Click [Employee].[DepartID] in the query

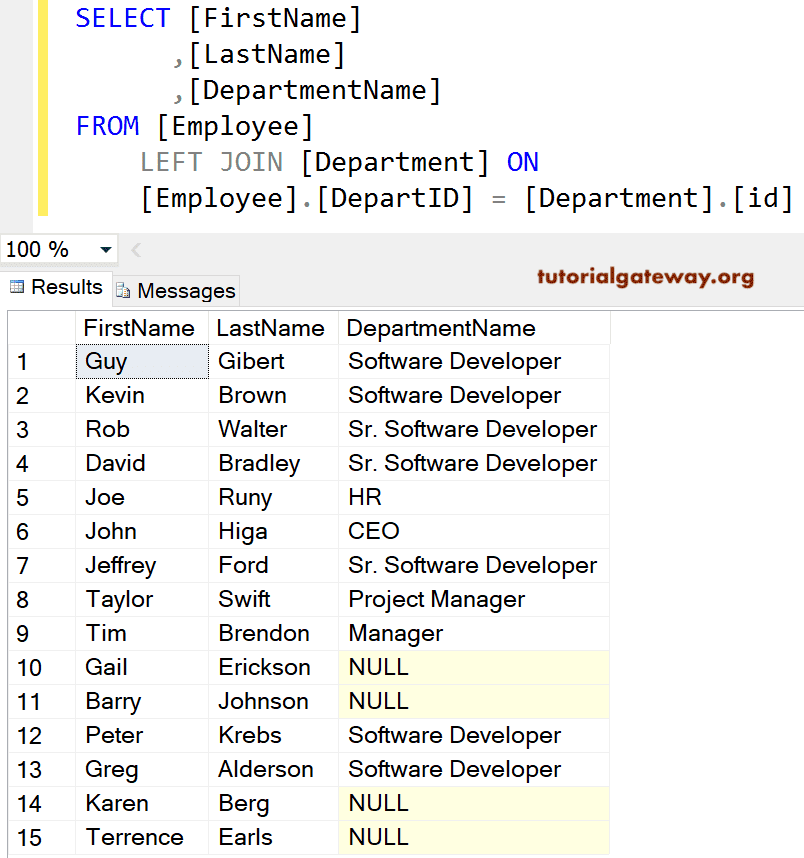point(307,199)
